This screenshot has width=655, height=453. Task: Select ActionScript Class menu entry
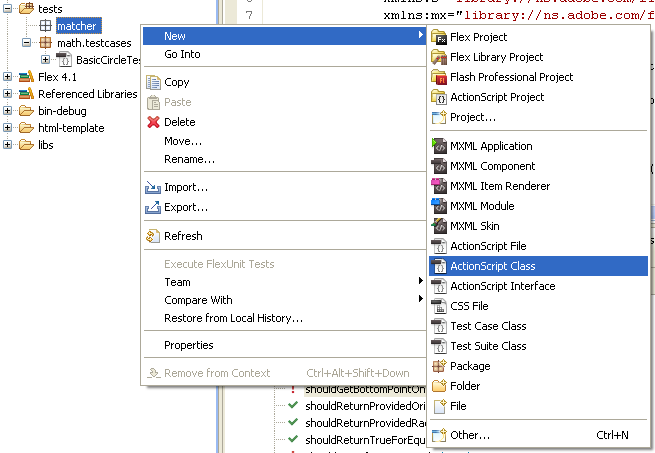click(x=492, y=266)
